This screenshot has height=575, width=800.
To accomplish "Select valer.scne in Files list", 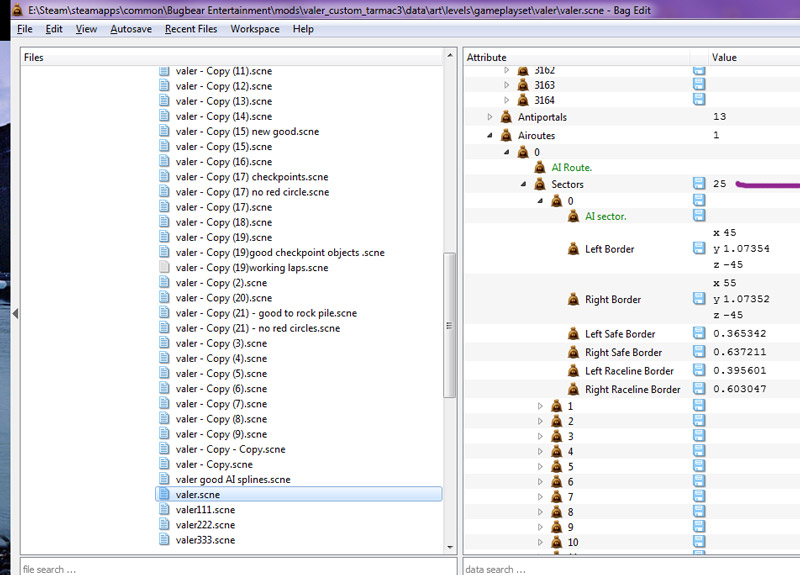I will click(x=299, y=494).
